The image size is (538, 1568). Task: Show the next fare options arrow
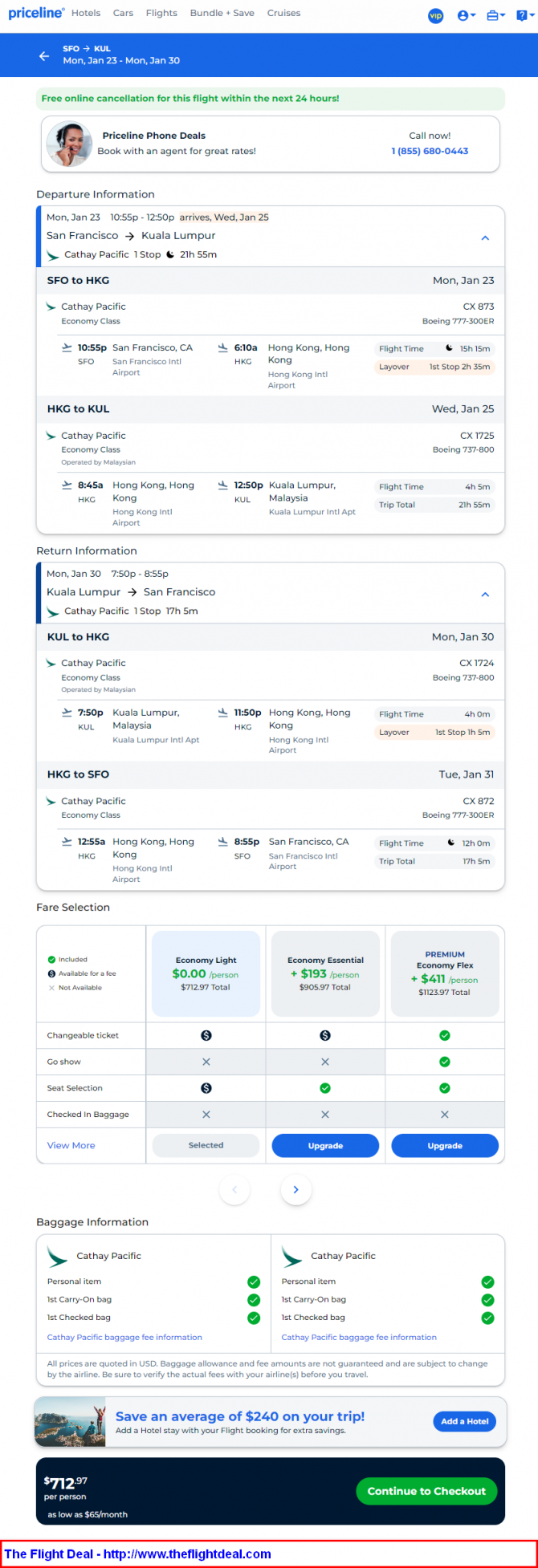pyautogui.click(x=295, y=1190)
